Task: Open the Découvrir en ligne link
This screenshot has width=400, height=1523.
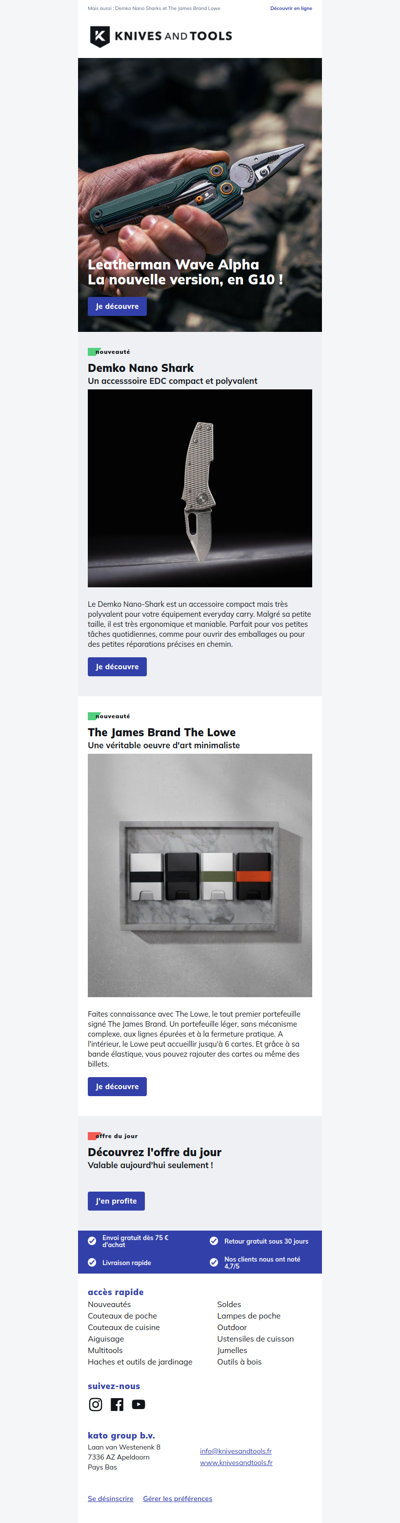Action: point(291,8)
